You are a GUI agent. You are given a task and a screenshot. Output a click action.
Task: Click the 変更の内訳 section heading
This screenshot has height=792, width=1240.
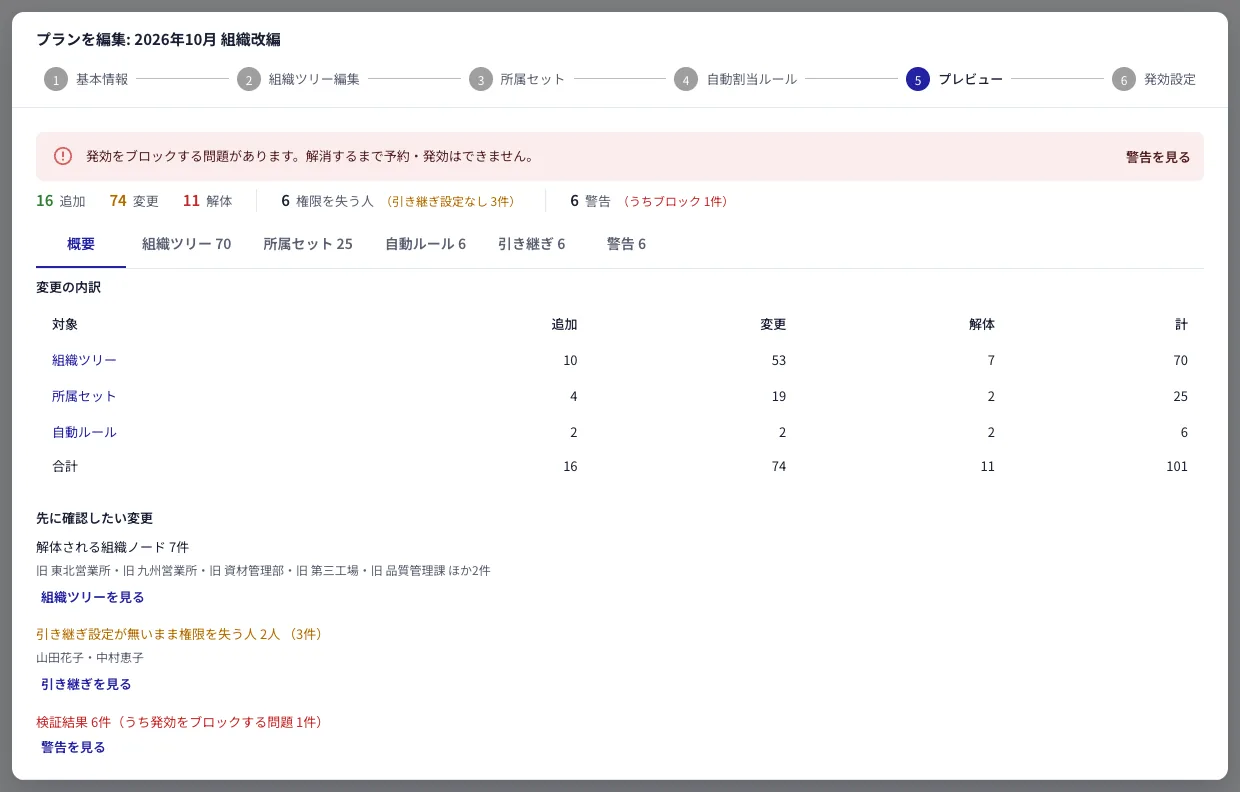(68, 287)
